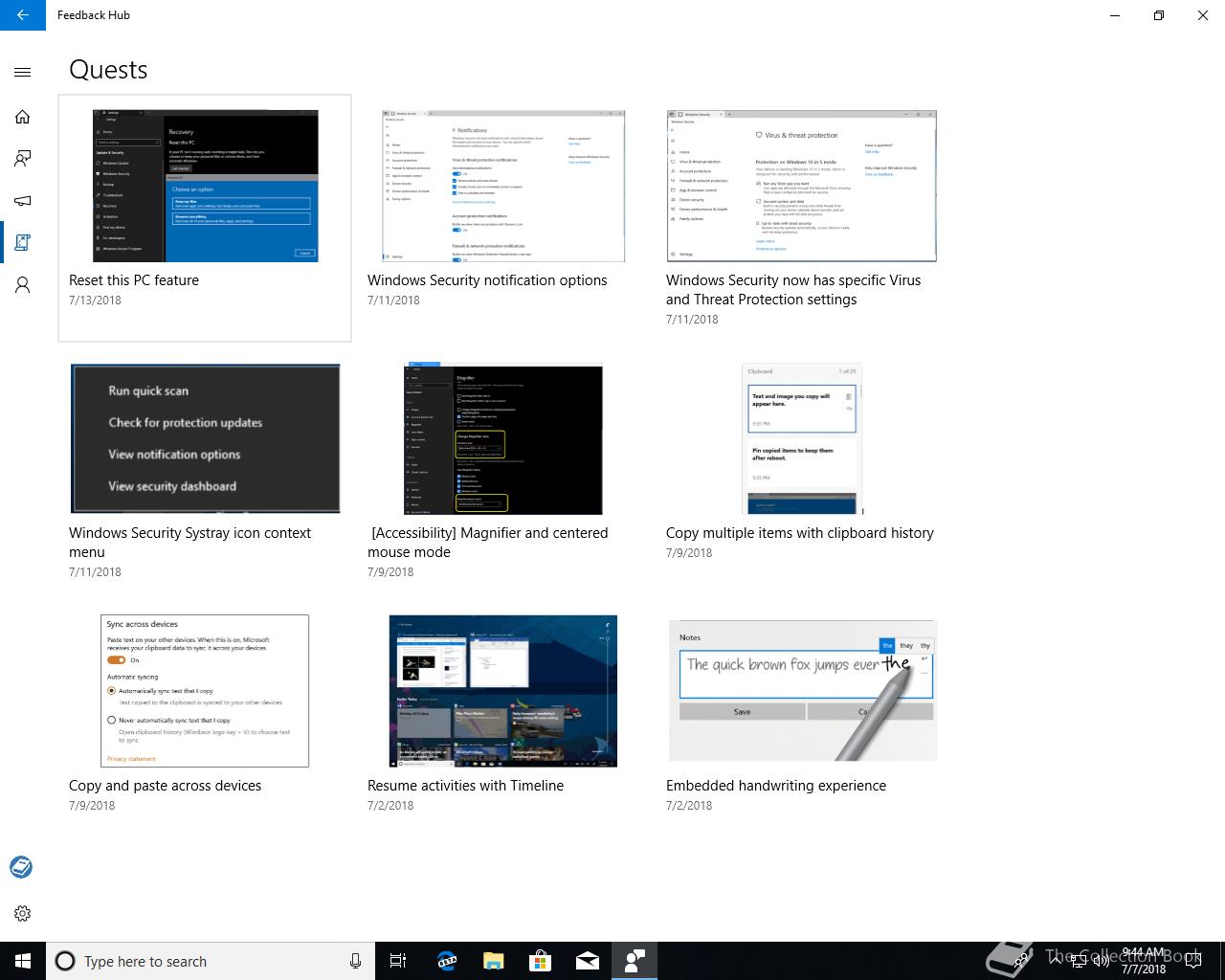1225x980 pixels.
Task: Open Magnifier centered mouse mode thumbnail
Action: coord(503,438)
